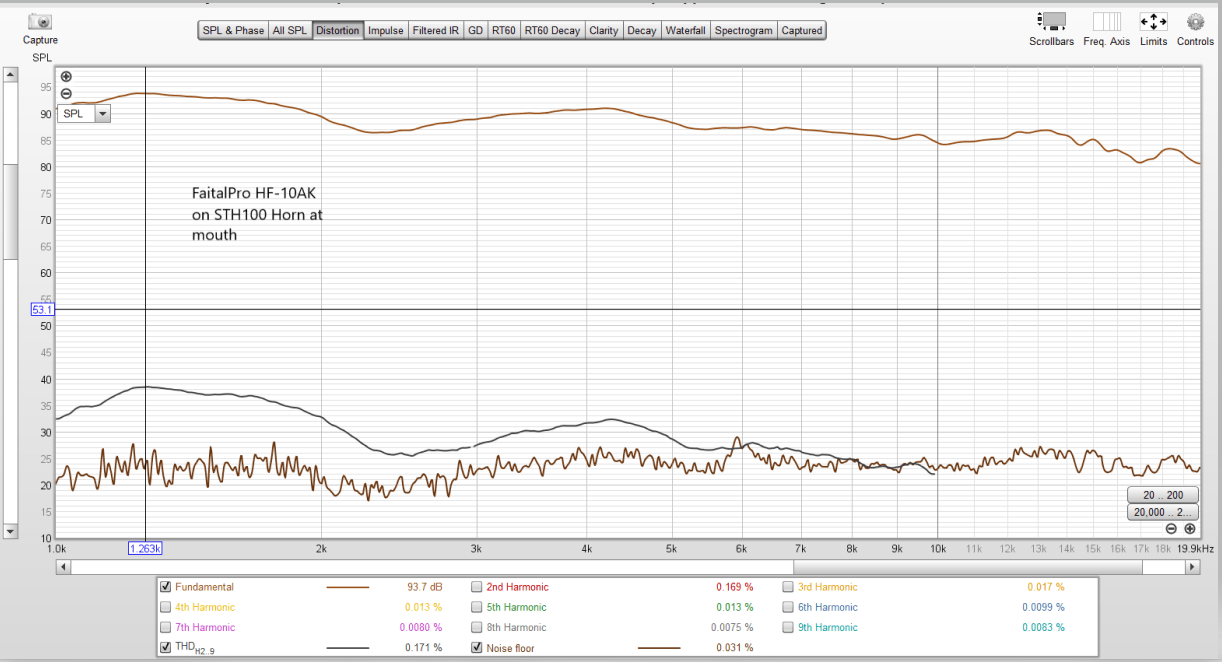This screenshot has width=1222, height=662.
Task: Switch to the Filtered IR tab
Action: [x=436, y=31]
